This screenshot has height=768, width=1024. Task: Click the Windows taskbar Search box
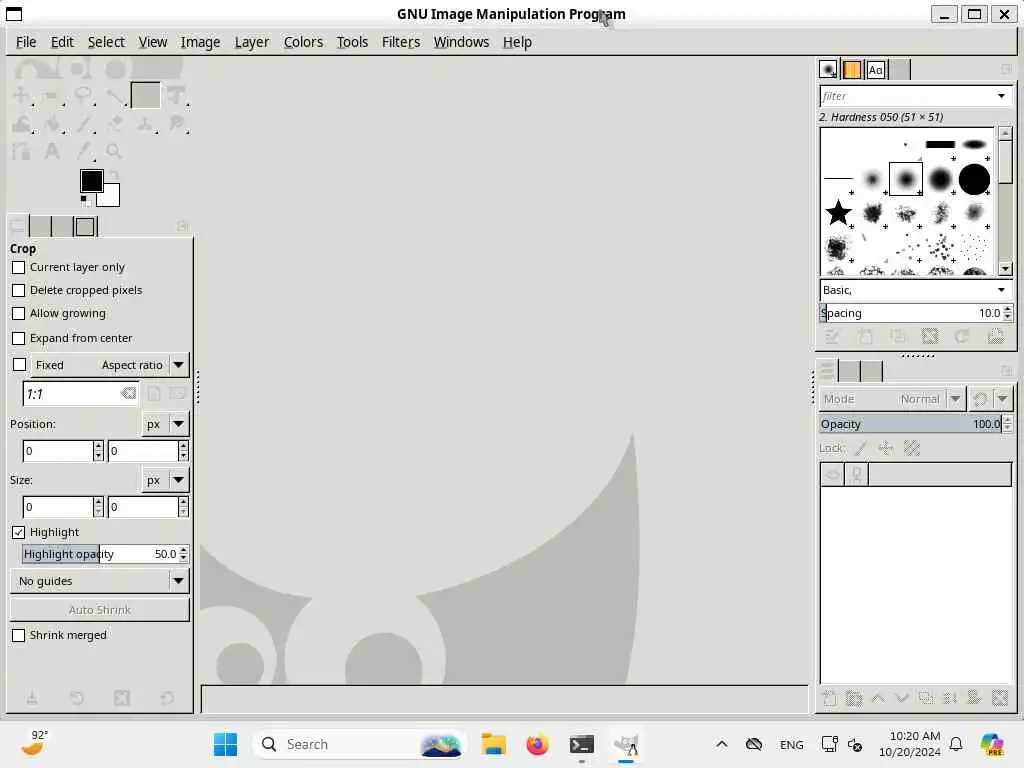click(x=359, y=744)
